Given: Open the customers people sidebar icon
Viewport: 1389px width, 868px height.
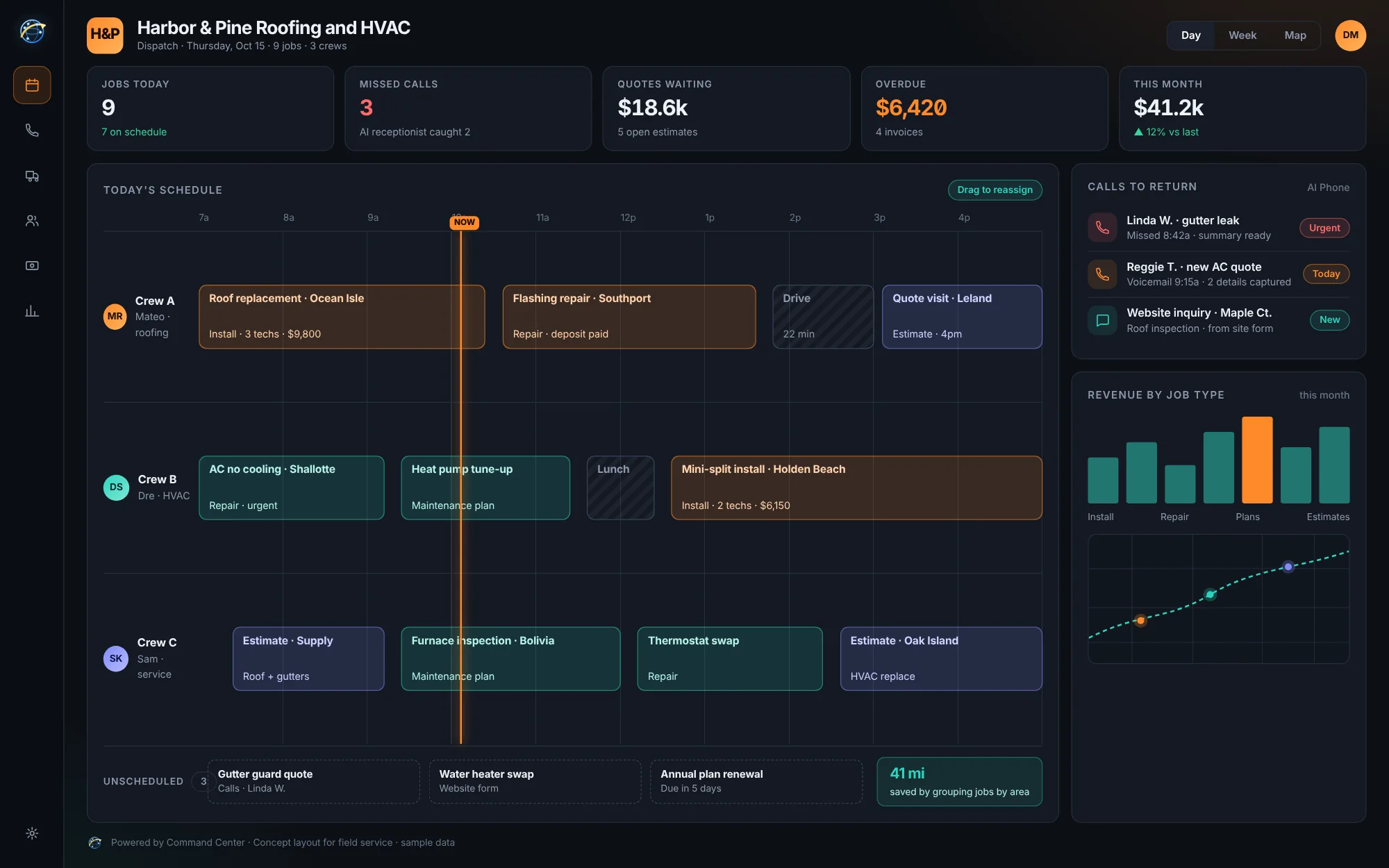Looking at the screenshot, I should [32, 221].
